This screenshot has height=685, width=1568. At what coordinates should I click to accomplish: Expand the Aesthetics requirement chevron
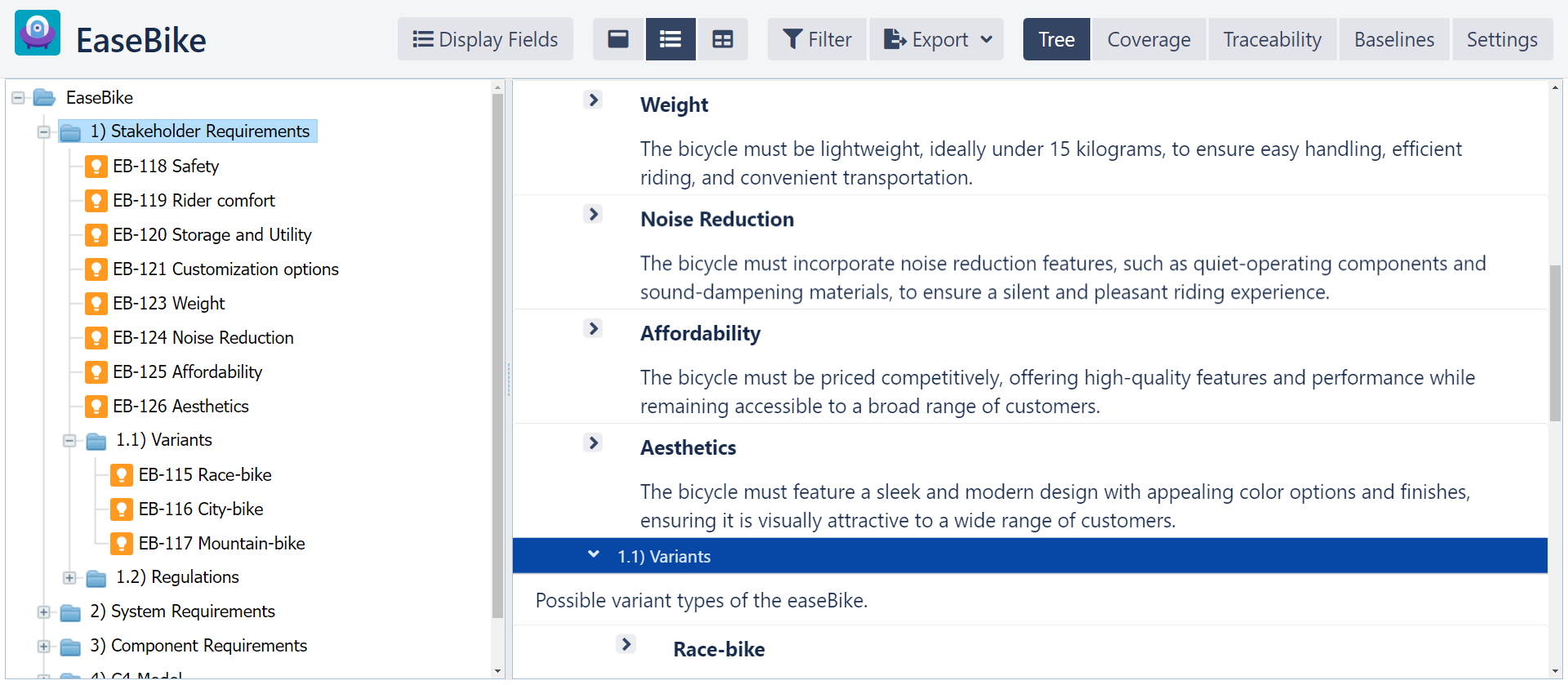tap(594, 443)
